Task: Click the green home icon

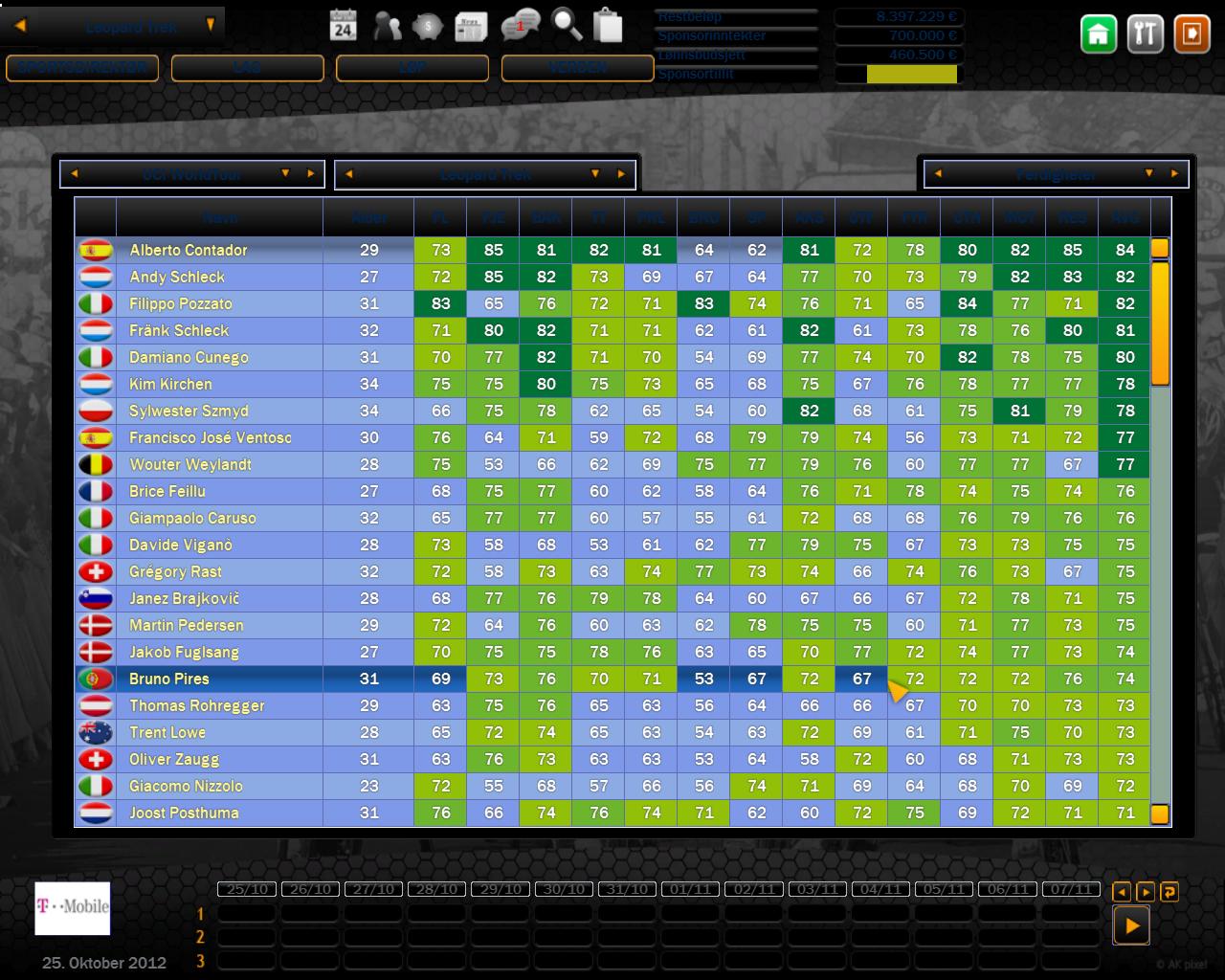Action: coord(1099,34)
